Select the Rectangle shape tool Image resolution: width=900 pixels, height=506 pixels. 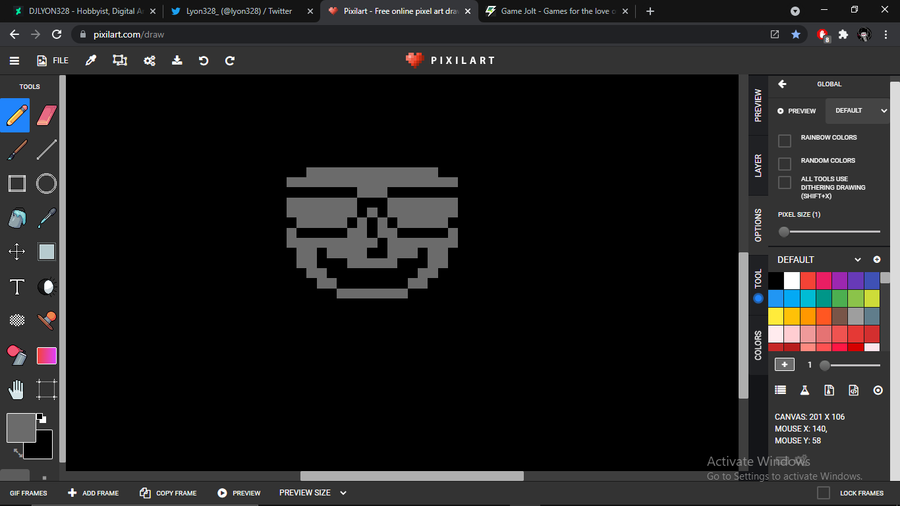(x=17, y=184)
